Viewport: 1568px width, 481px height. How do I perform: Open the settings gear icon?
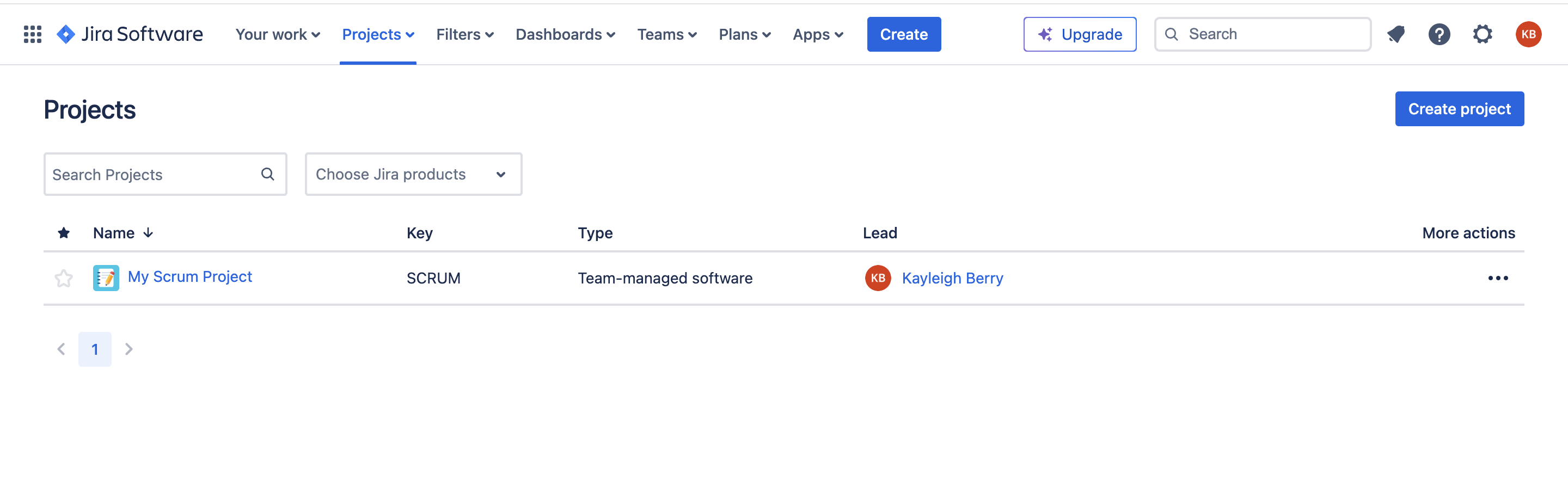click(x=1482, y=35)
